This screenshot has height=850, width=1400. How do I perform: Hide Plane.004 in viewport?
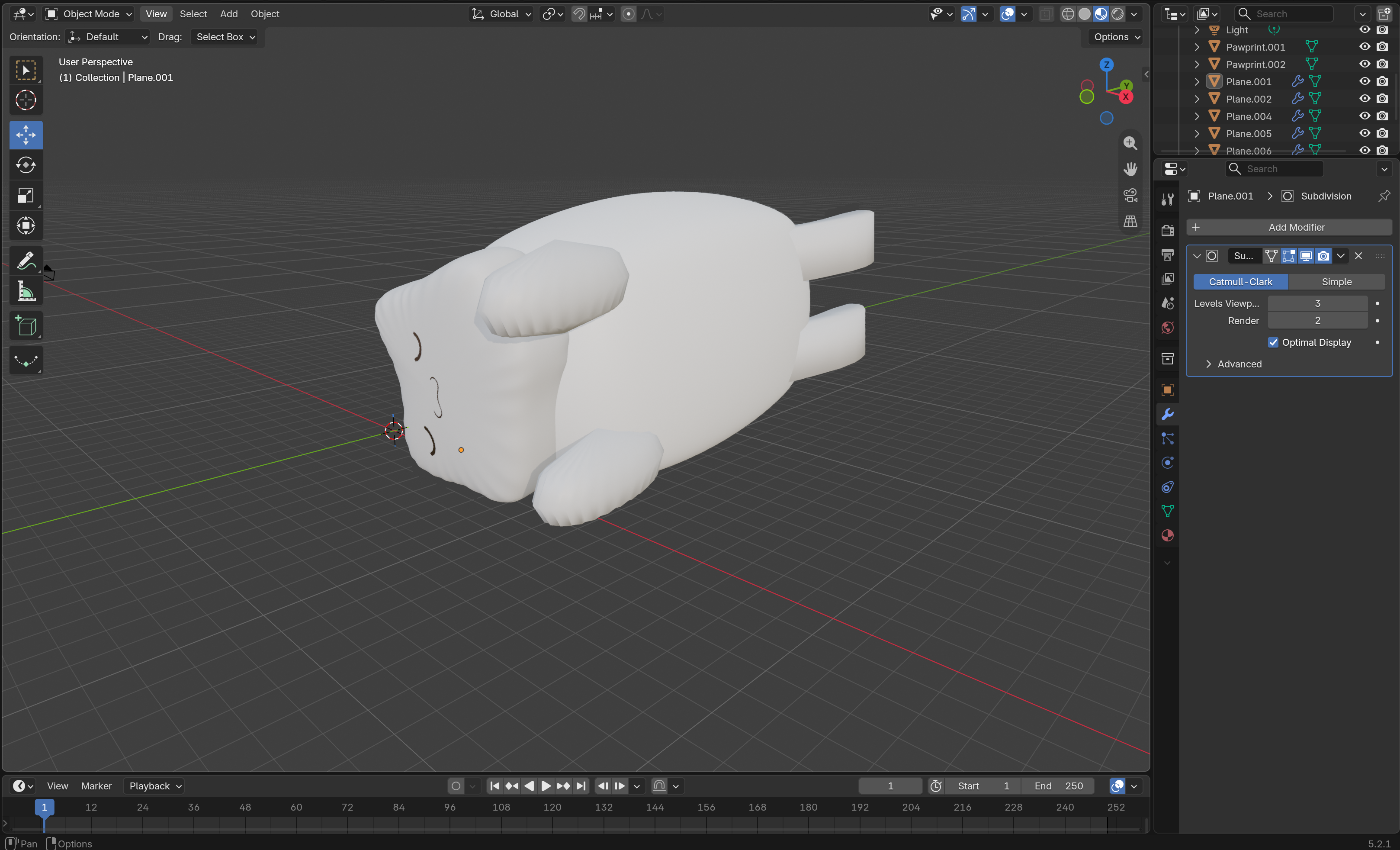(x=1364, y=116)
